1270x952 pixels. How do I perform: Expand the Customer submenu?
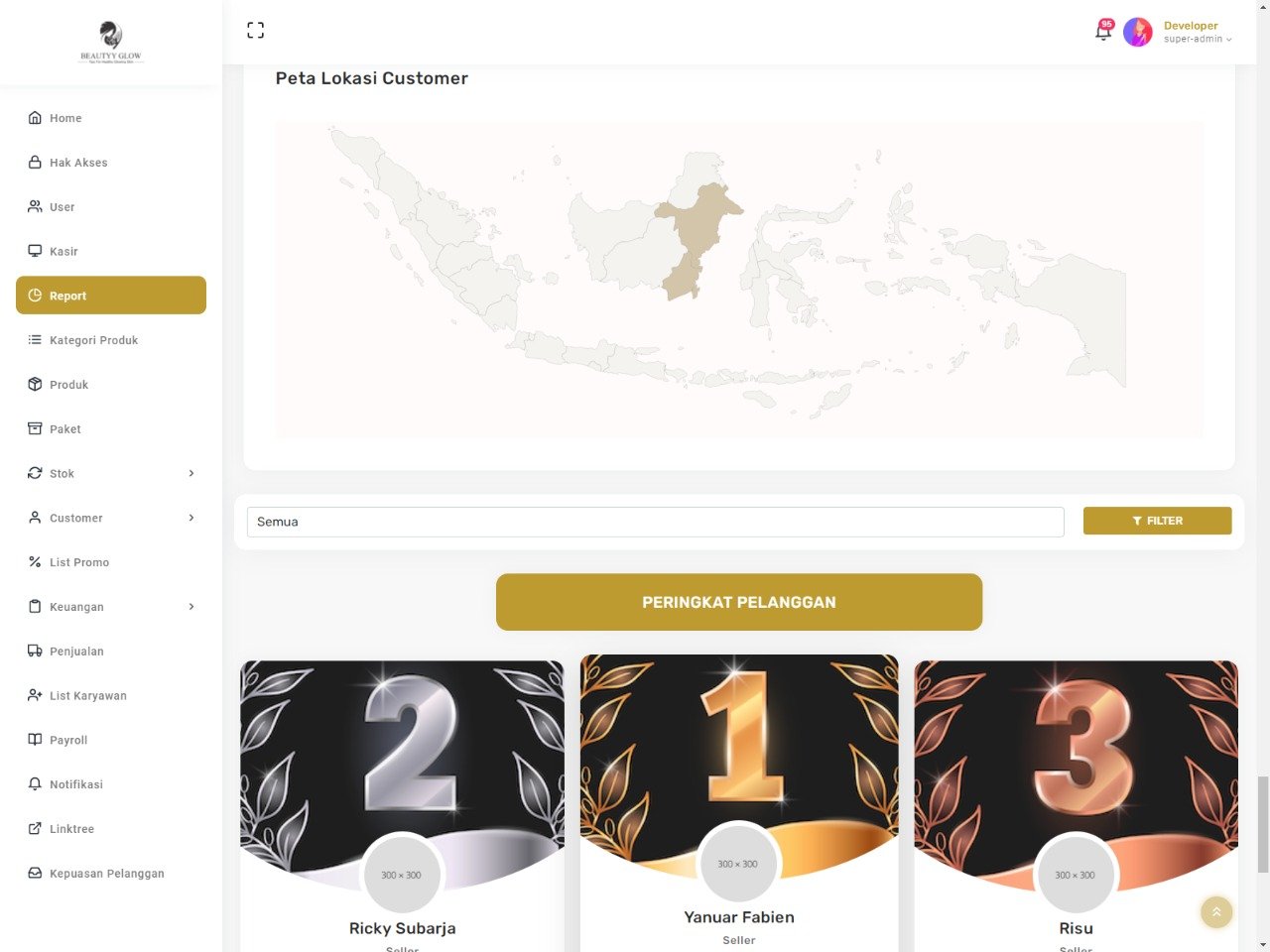click(111, 518)
